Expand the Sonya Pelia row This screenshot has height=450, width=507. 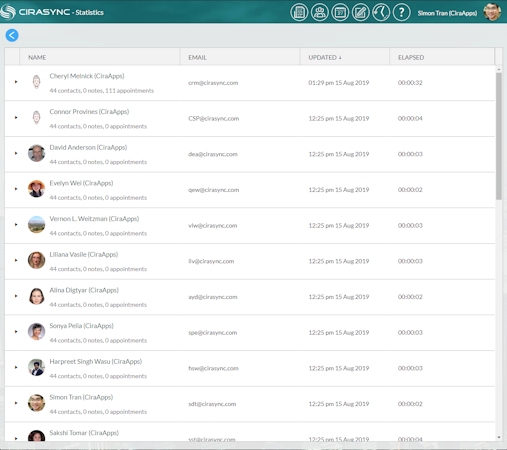(16, 331)
